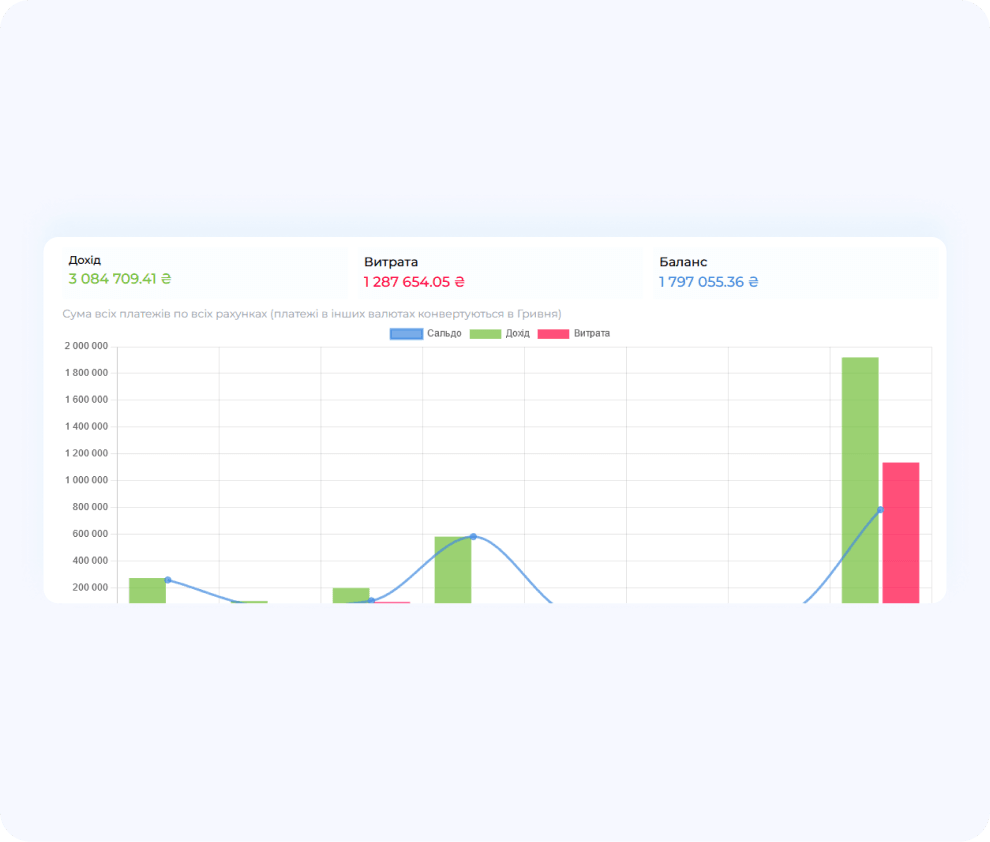The width and height of the screenshot is (990, 842).
Task: Click the balance line point near 800 000
Action: 880,510
